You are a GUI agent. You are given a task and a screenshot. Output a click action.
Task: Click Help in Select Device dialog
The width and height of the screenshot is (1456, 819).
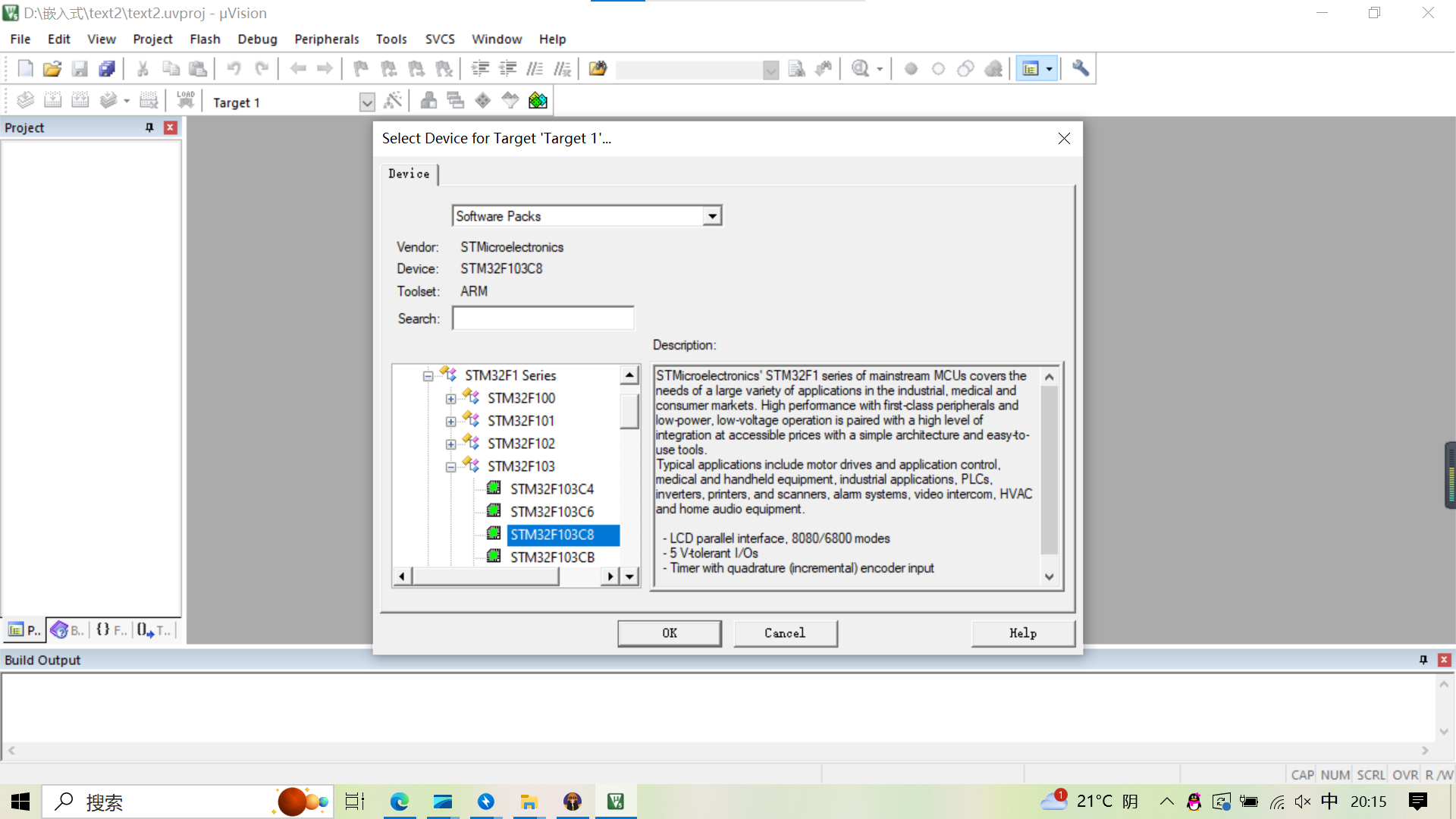[x=1023, y=633]
